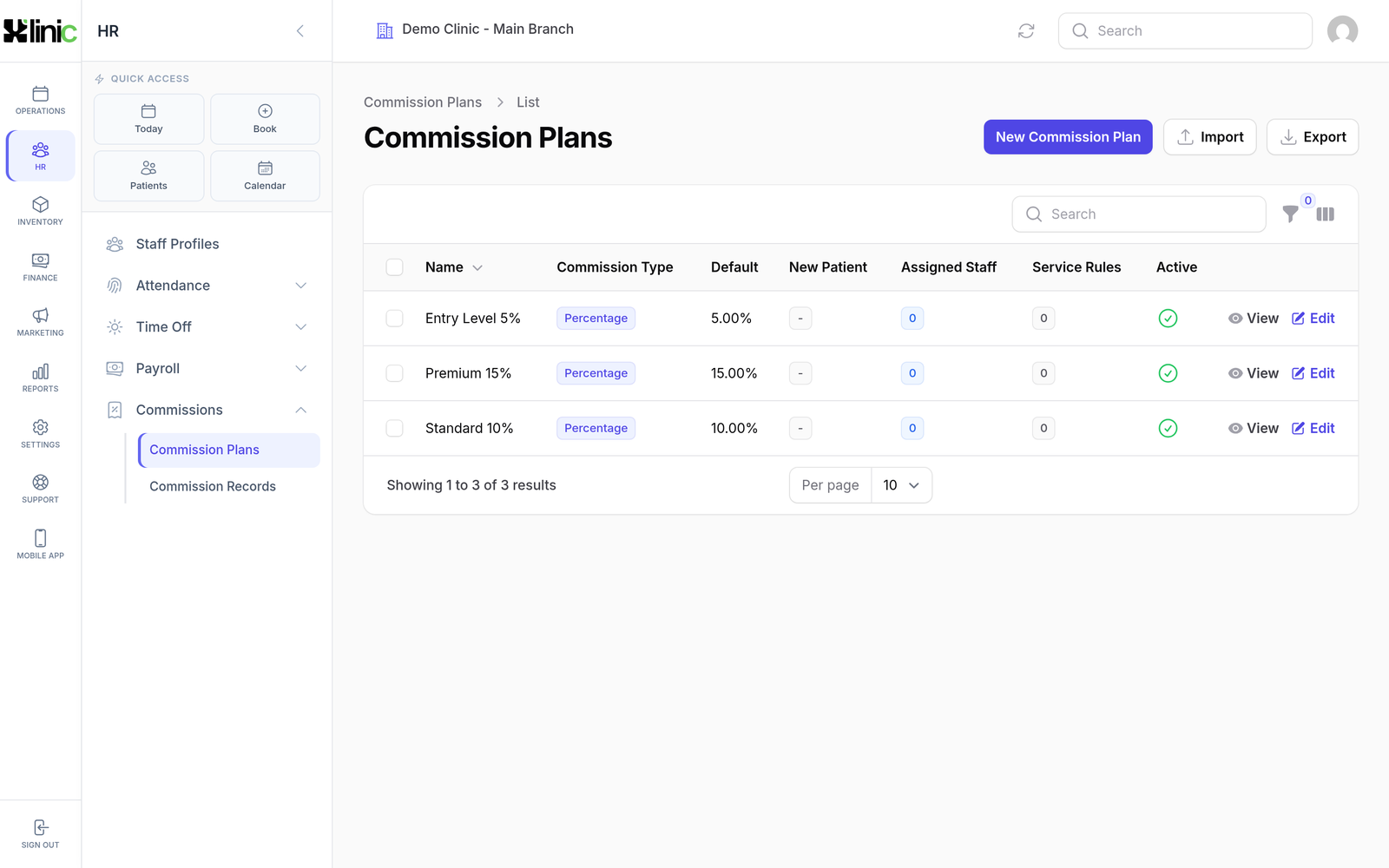Check the Premium 15% row checkbox
The height and width of the screenshot is (868, 1389).
394,373
